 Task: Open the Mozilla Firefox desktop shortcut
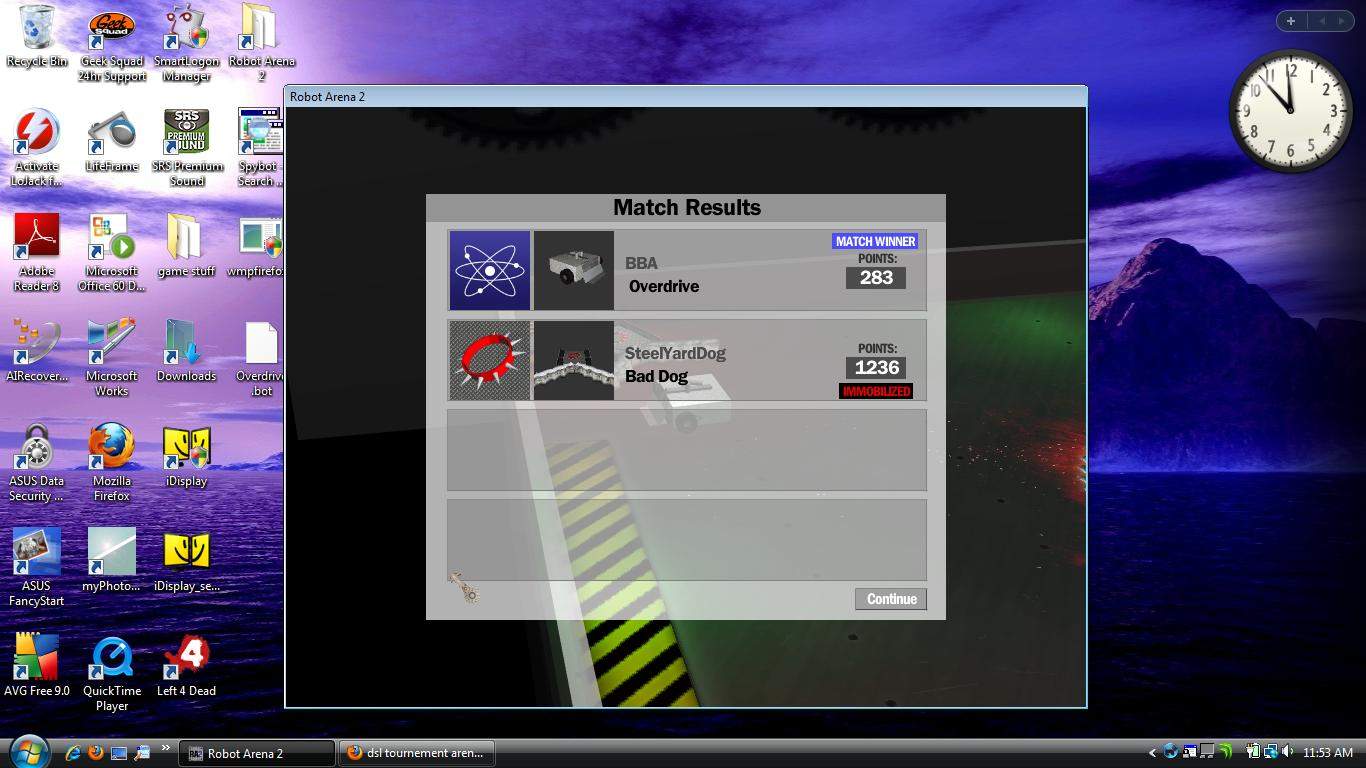click(x=111, y=448)
